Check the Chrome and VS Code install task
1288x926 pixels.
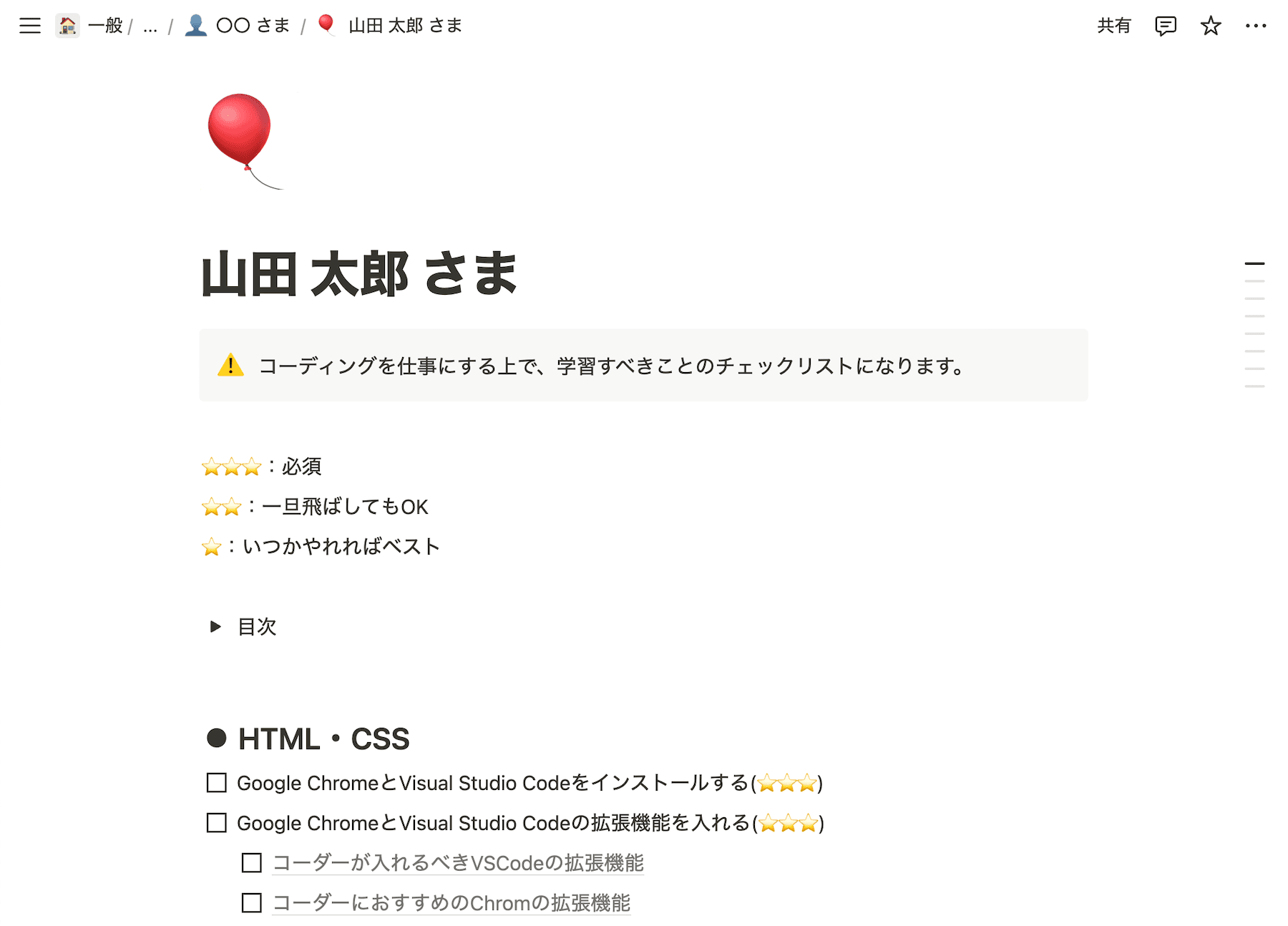pyautogui.click(x=216, y=783)
